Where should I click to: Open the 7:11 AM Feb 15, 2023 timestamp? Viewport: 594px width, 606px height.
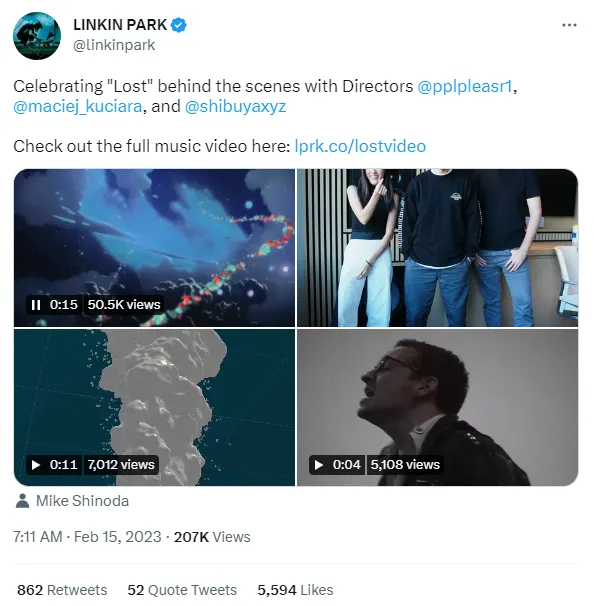pyautogui.click(x=87, y=537)
